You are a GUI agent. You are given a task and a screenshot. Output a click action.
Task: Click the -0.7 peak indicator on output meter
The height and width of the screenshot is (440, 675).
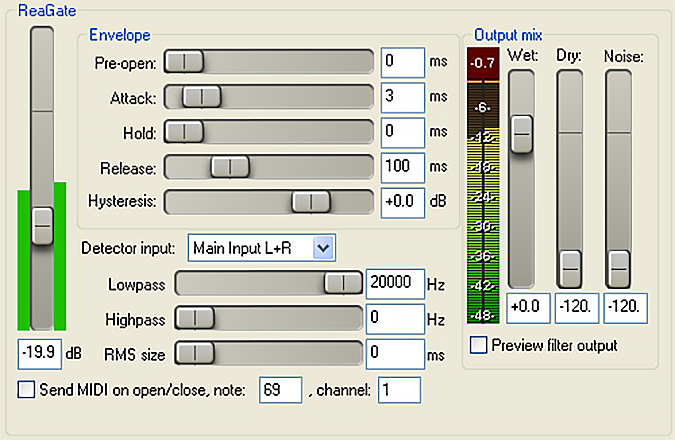pos(483,63)
